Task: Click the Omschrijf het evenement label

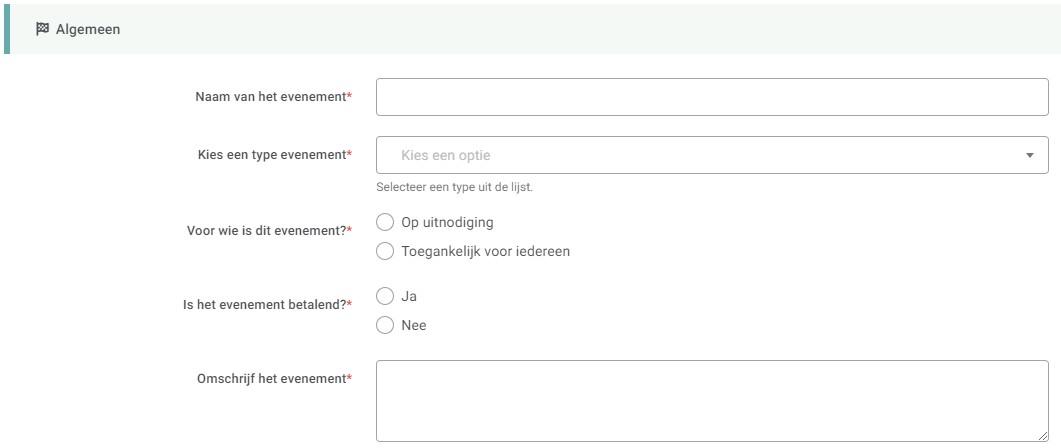Action: [270, 379]
